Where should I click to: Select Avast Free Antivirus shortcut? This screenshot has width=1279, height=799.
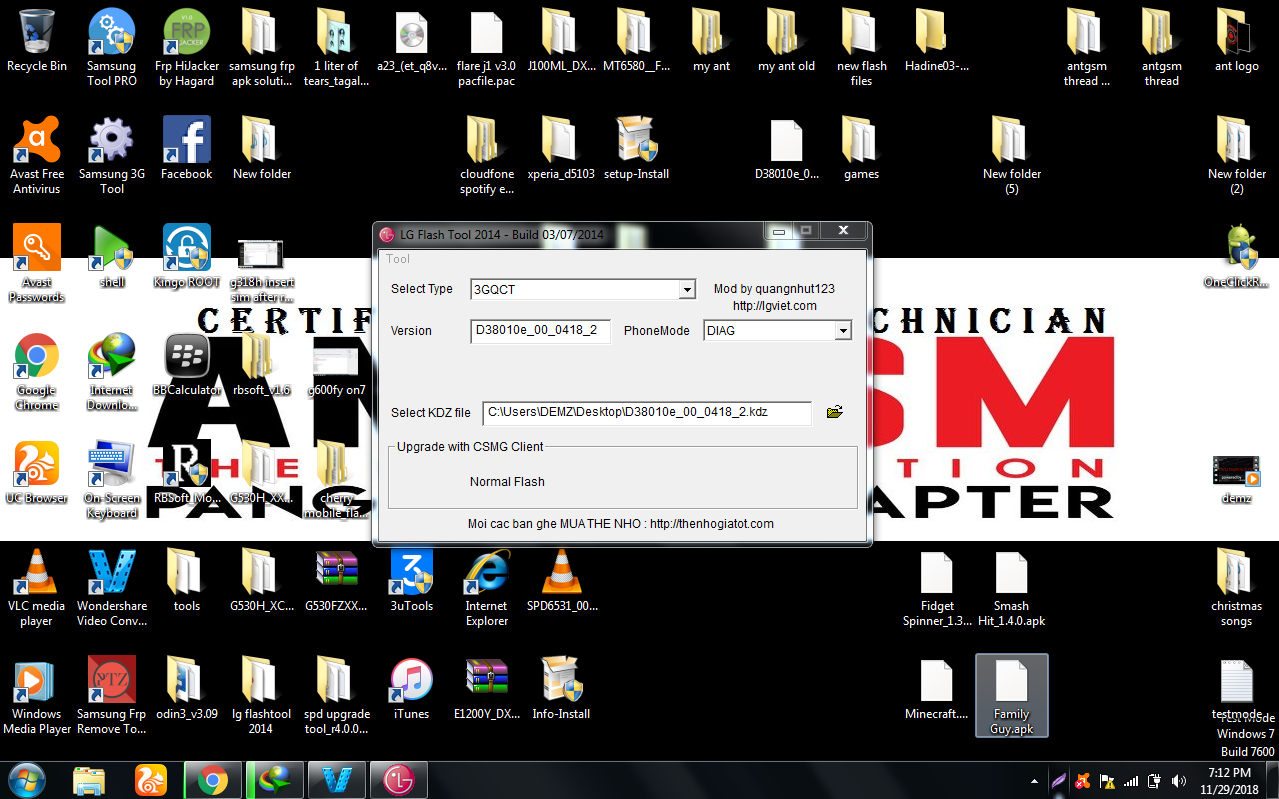(x=37, y=155)
